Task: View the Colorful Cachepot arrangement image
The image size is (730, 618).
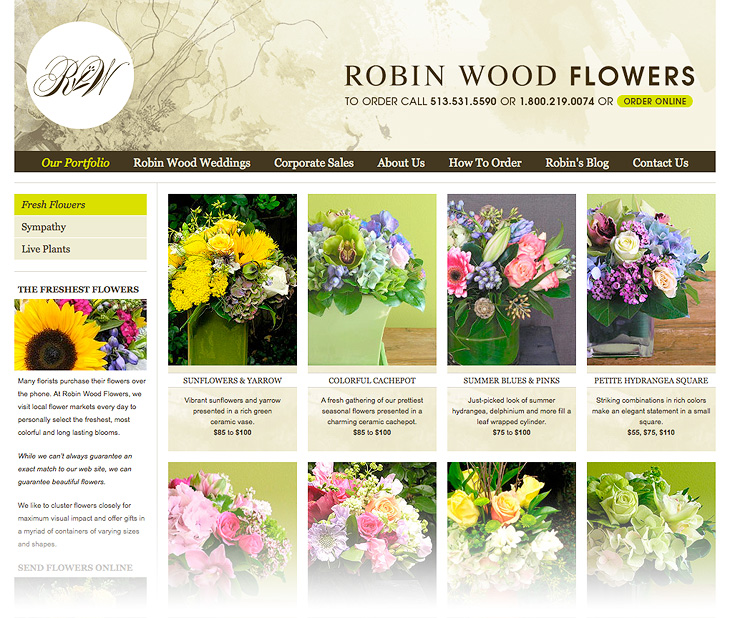Action: (372, 280)
